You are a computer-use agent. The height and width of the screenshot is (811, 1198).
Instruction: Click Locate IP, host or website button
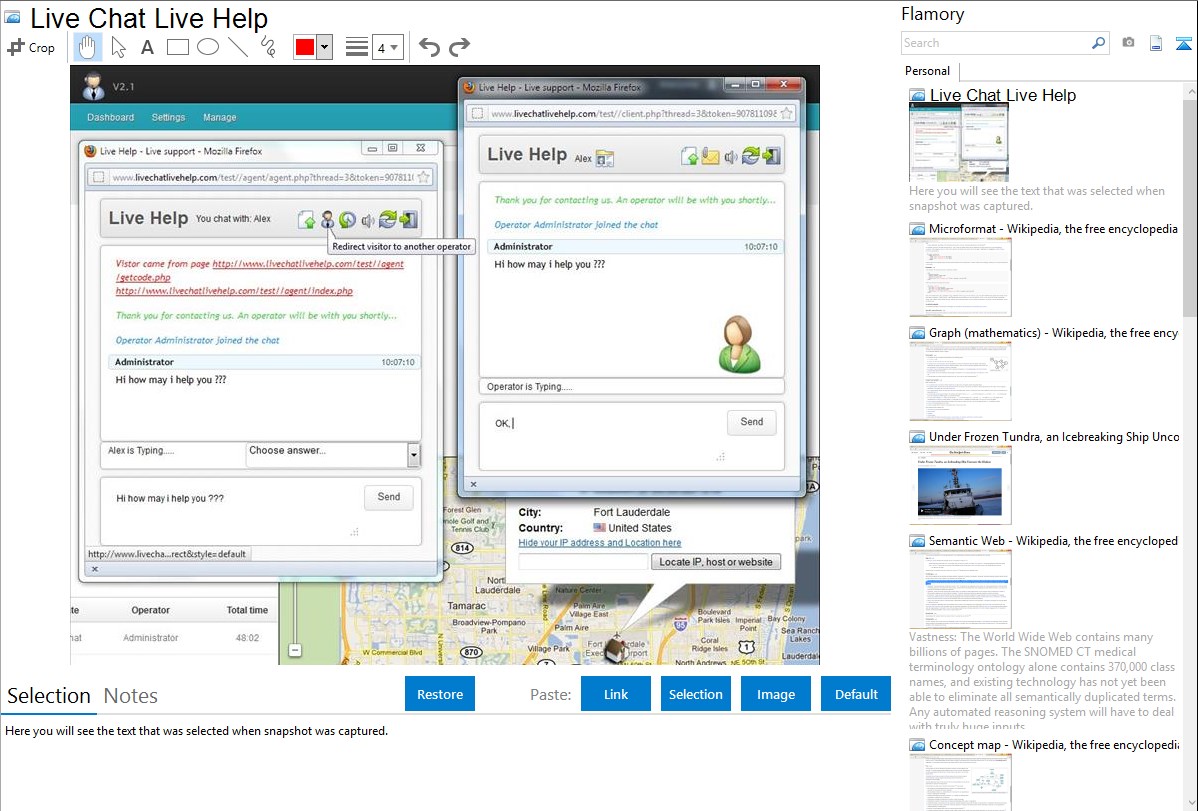(716, 562)
